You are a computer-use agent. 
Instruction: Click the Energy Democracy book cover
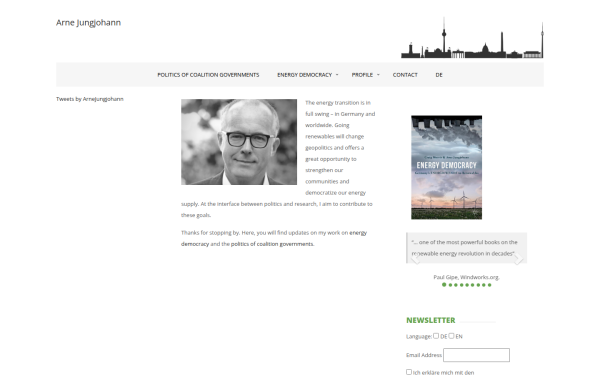[x=446, y=167]
